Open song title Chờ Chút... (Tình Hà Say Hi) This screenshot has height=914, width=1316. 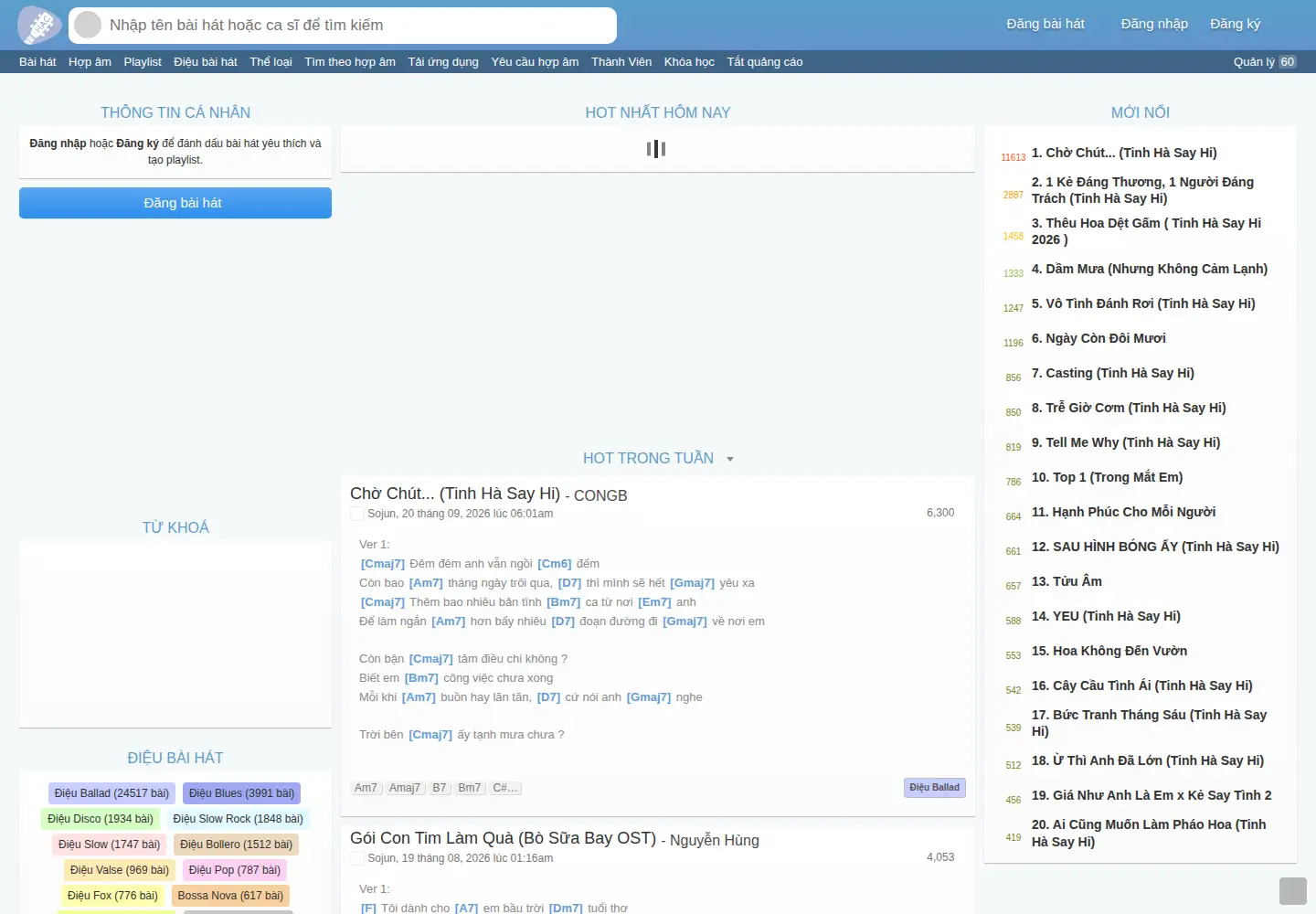455,494
